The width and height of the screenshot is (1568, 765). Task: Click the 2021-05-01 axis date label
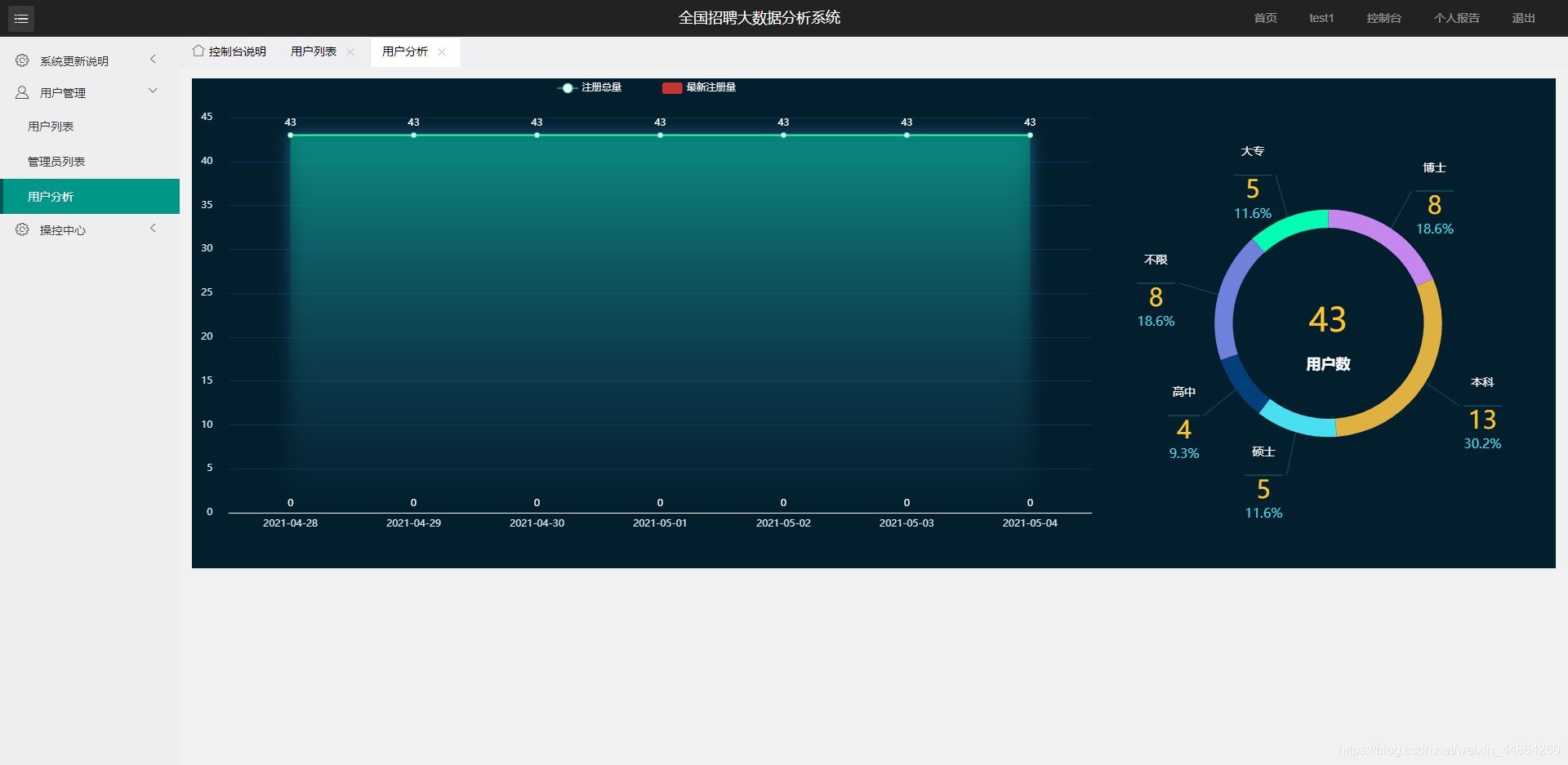click(660, 523)
